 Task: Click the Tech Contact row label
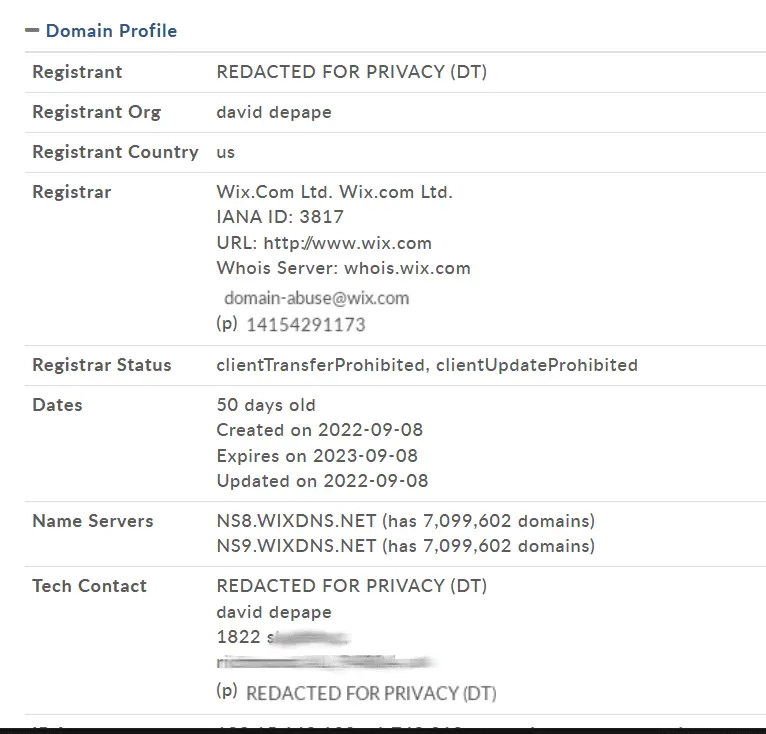[x=89, y=586]
